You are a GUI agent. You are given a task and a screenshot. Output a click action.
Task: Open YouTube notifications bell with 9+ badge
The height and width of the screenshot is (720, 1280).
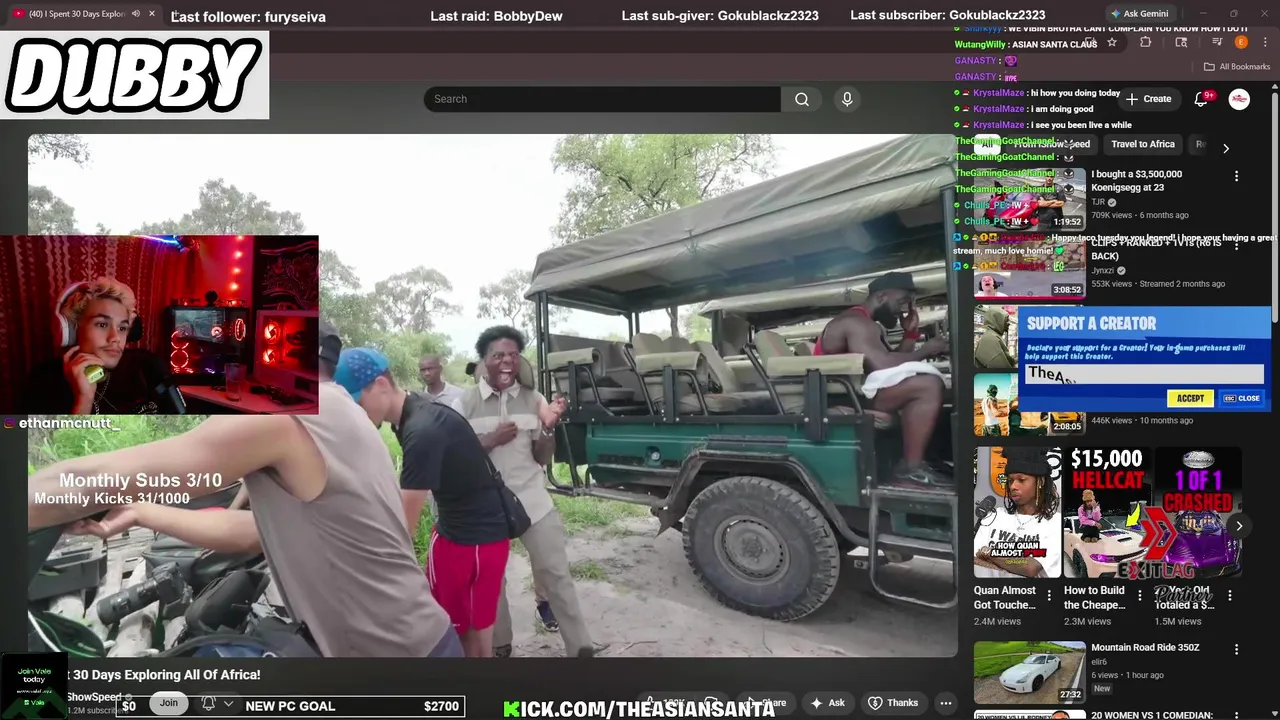tap(1202, 99)
